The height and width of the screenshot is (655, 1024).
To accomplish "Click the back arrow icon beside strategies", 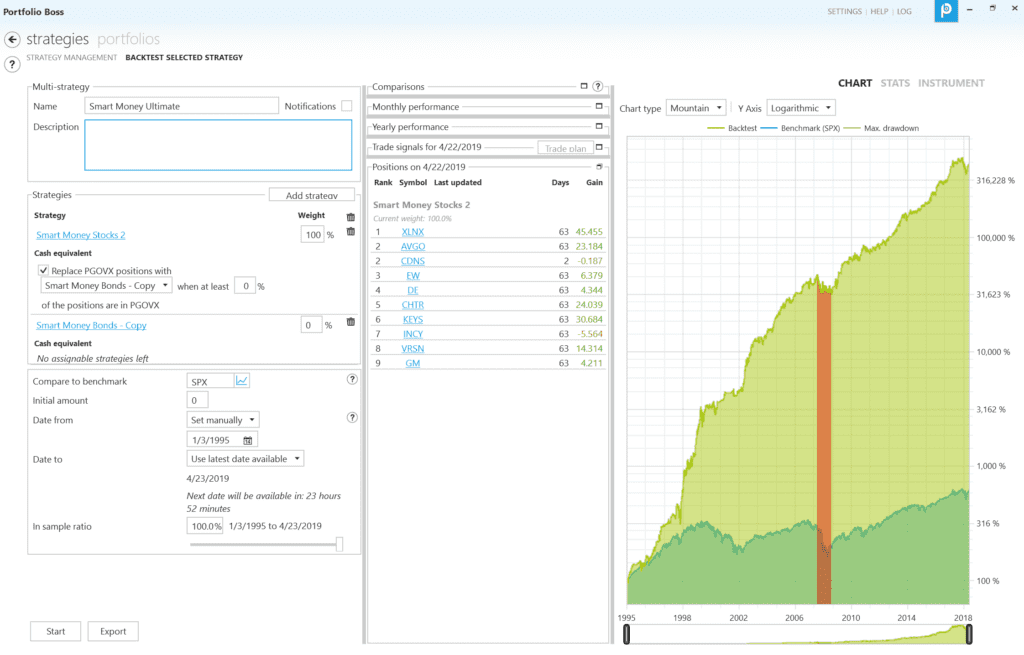I will coord(12,40).
